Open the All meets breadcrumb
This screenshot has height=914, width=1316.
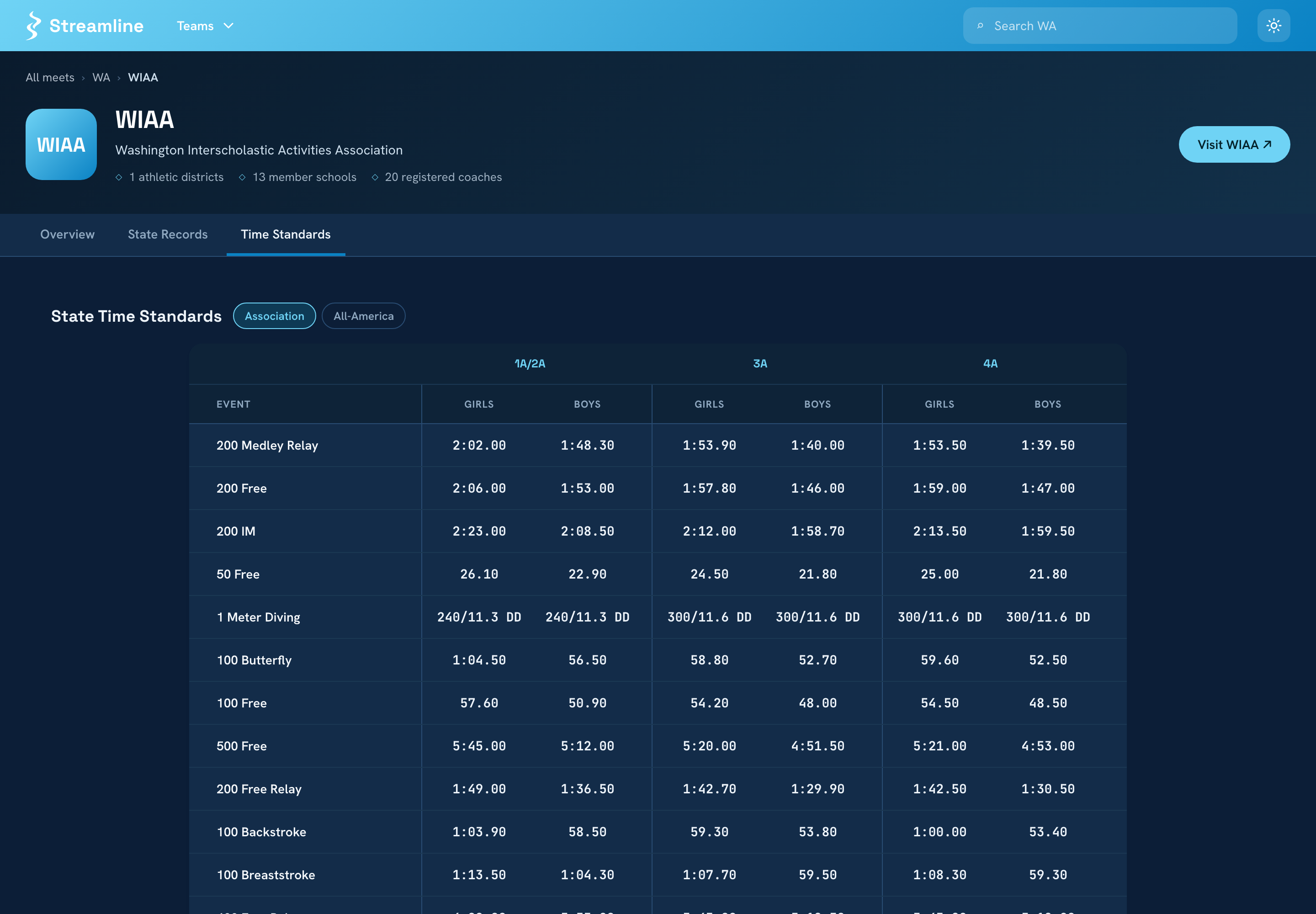click(x=50, y=77)
